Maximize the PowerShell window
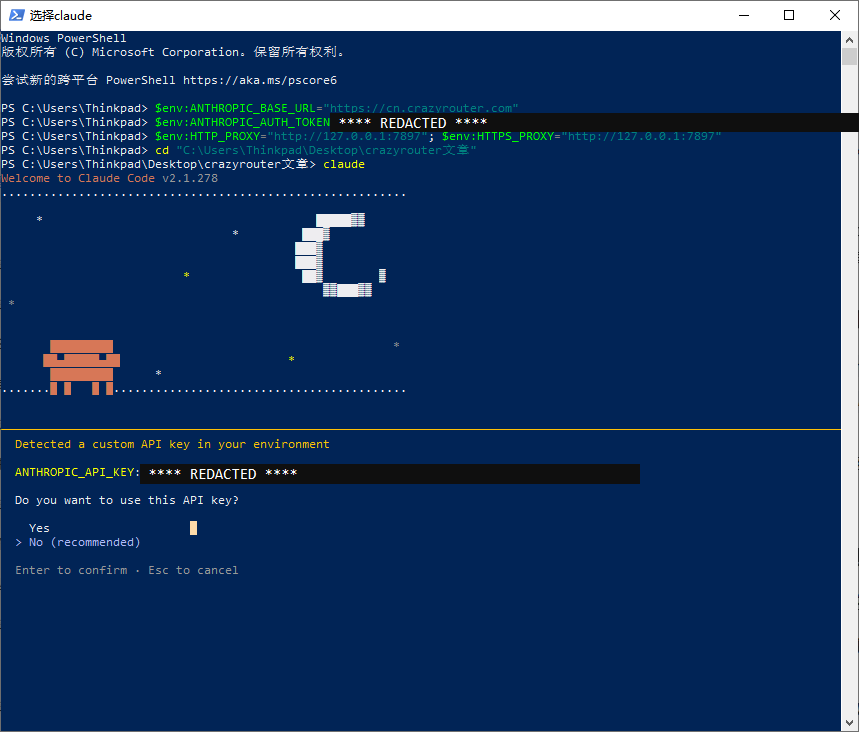The width and height of the screenshot is (859, 732). (x=789, y=15)
